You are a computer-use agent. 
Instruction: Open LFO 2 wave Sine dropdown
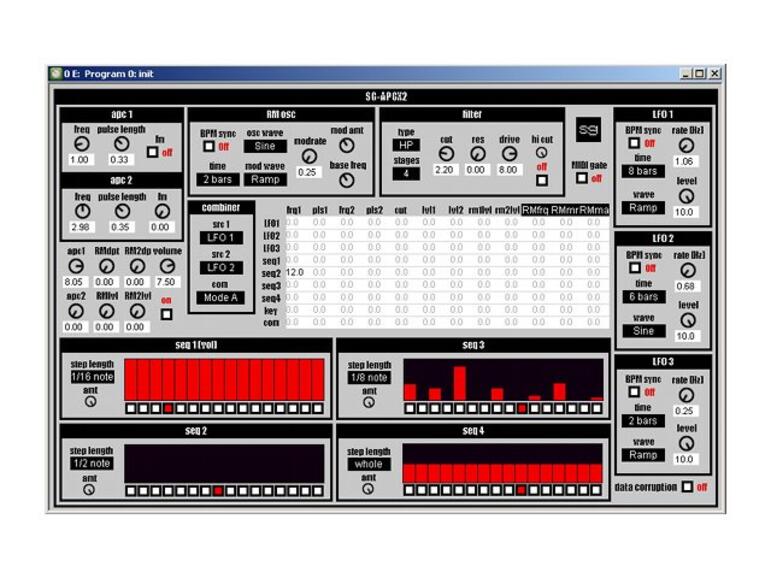(x=644, y=331)
